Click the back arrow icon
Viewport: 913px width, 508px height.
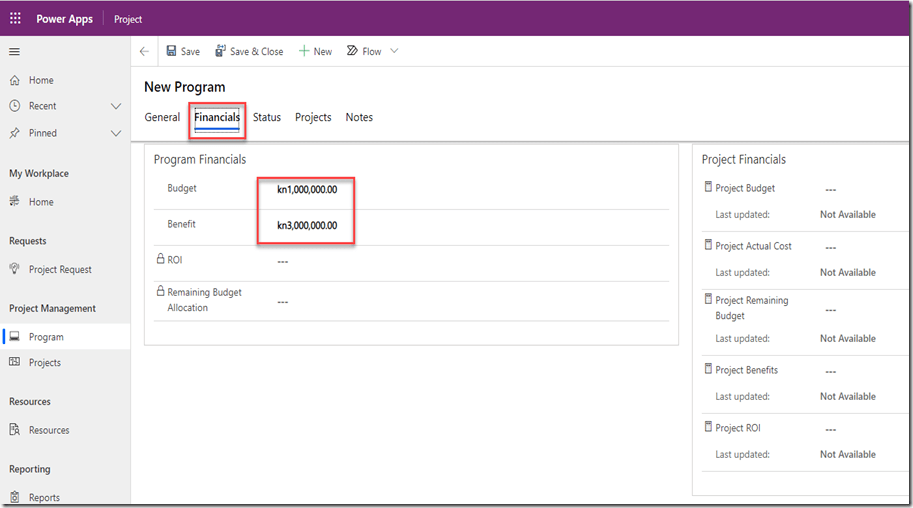click(x=144, y=52)
